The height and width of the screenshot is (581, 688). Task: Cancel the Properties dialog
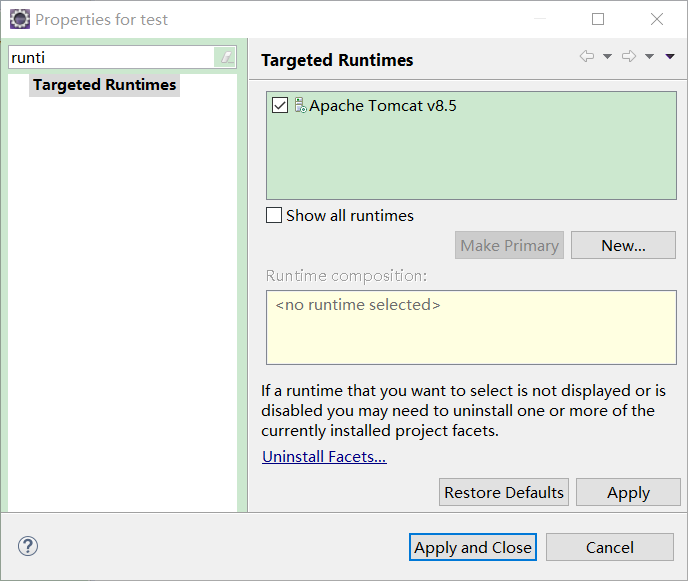click(610, 547)
